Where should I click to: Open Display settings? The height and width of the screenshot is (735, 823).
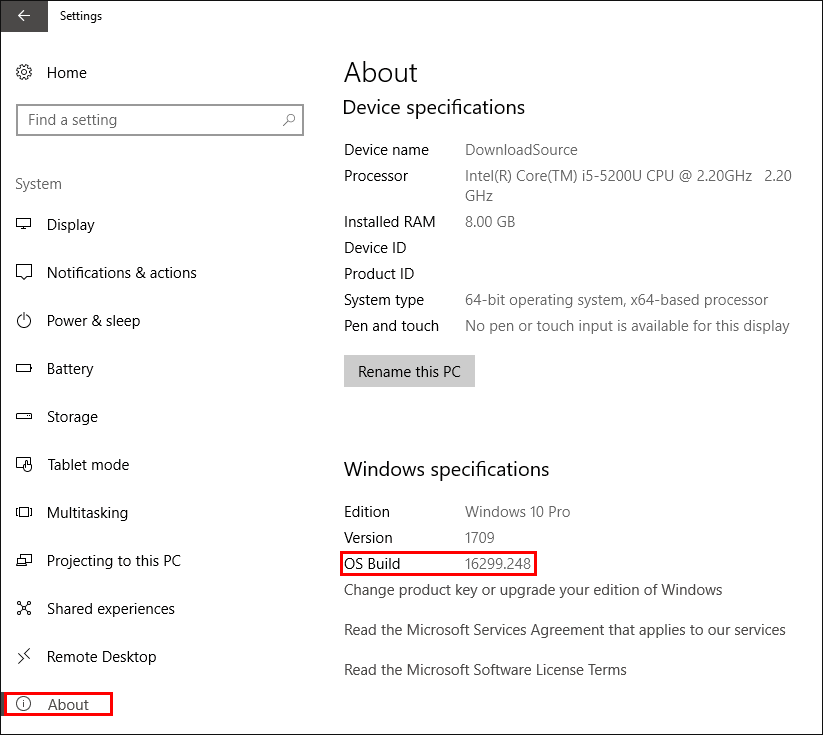pyautogui.click(x=71, y=225)
